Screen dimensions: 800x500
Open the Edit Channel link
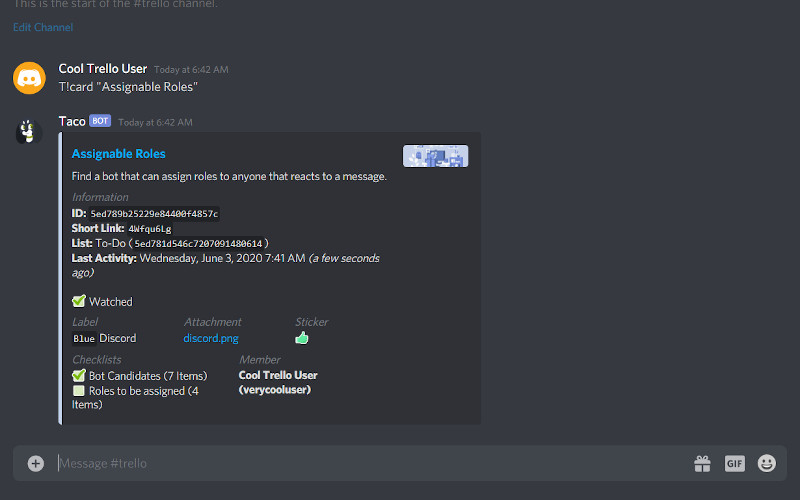pyautogui.click(x=43, y=27)
